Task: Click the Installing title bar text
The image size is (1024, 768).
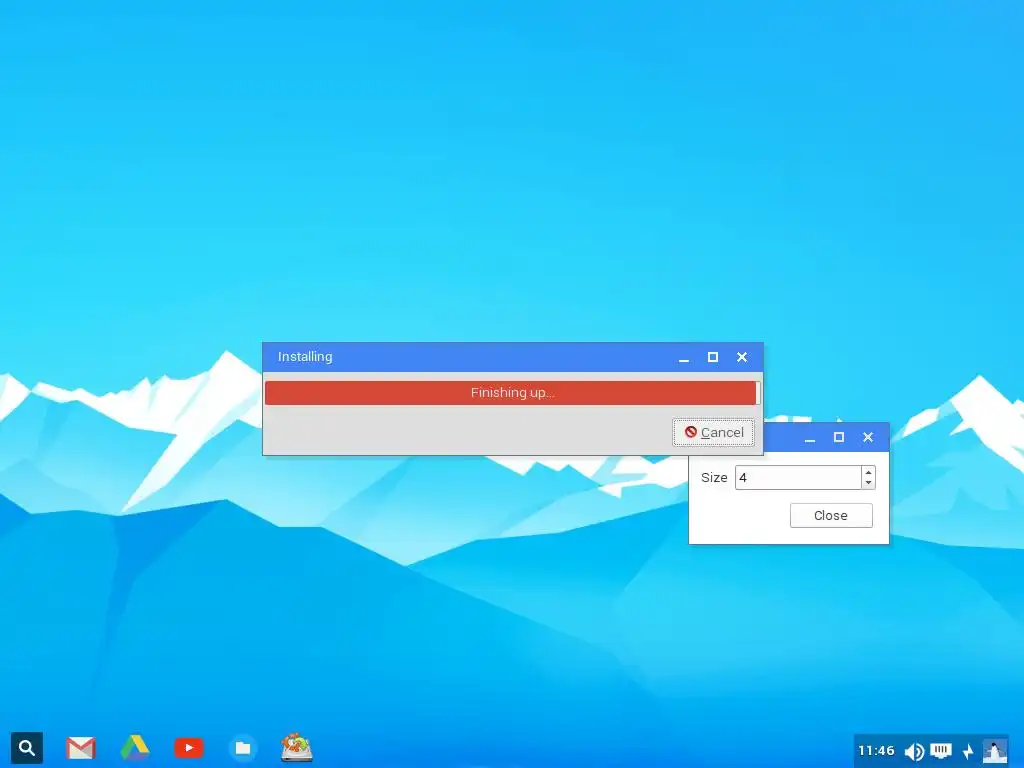Action: (305, 357)
